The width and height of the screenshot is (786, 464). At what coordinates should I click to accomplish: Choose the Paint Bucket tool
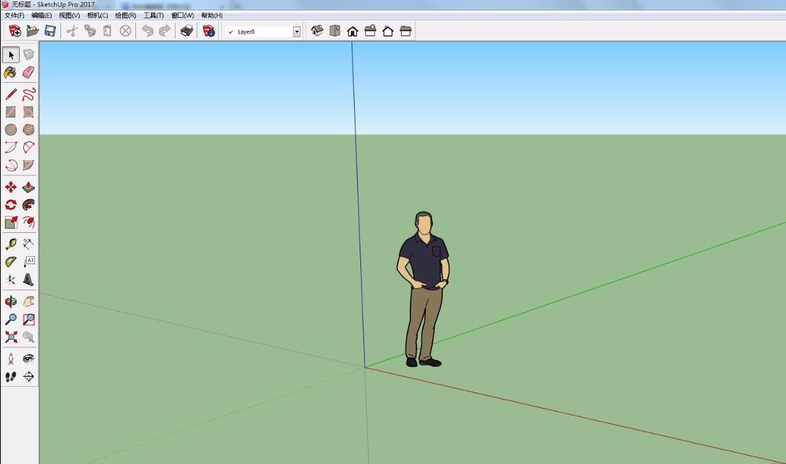tap(11, 73)
